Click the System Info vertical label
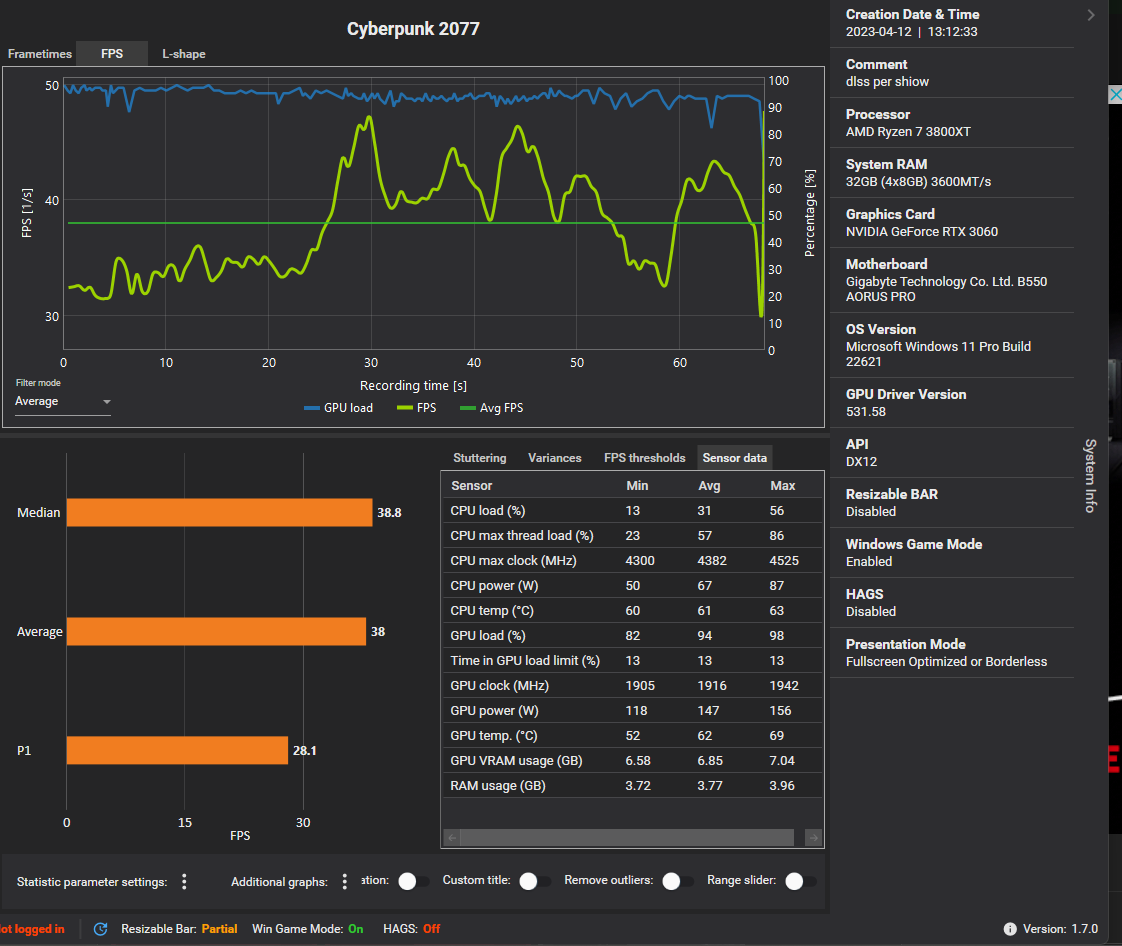 [1090, 476]
